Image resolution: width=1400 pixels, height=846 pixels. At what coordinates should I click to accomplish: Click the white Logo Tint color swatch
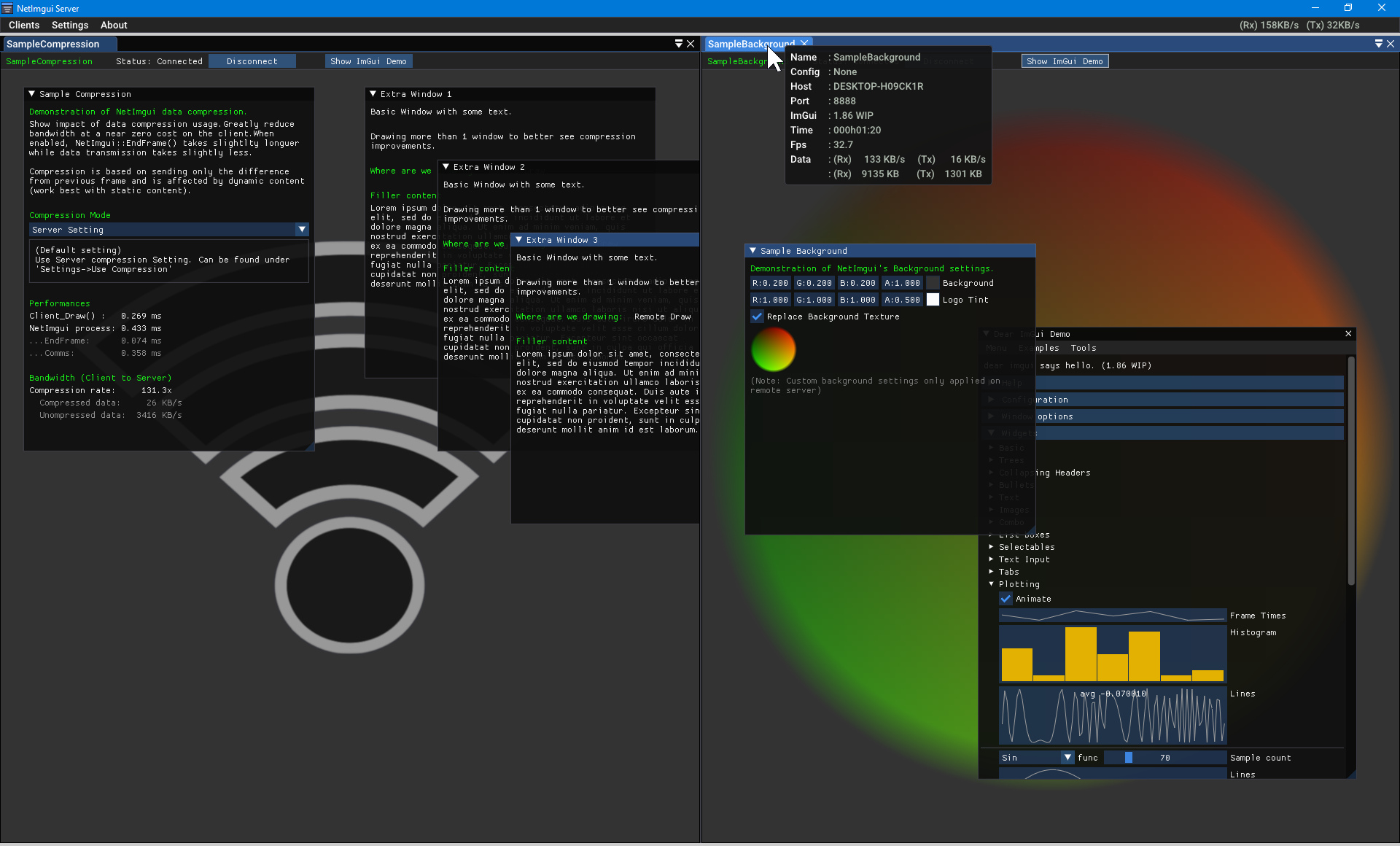(x=933, y=300)
